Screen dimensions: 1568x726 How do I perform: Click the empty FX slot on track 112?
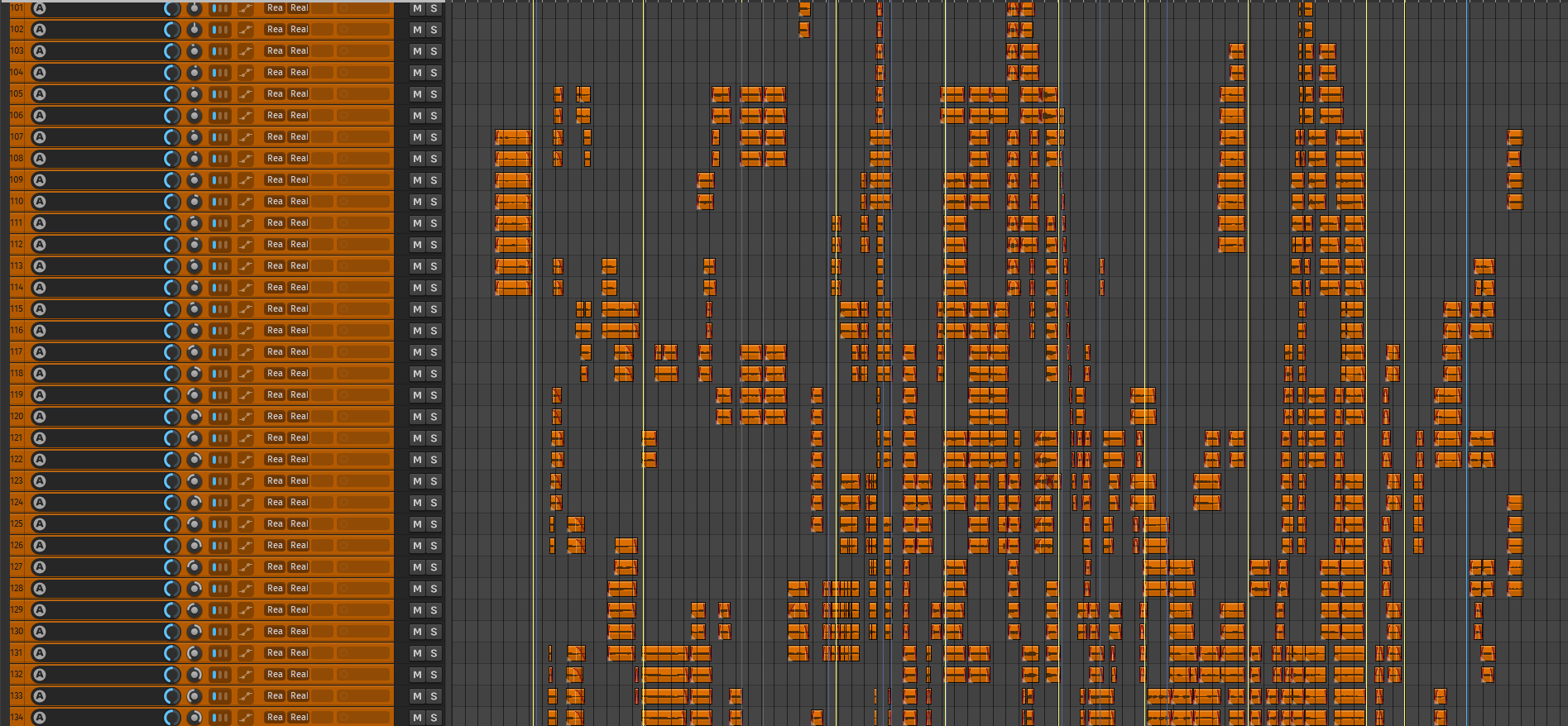click(323, 245)
